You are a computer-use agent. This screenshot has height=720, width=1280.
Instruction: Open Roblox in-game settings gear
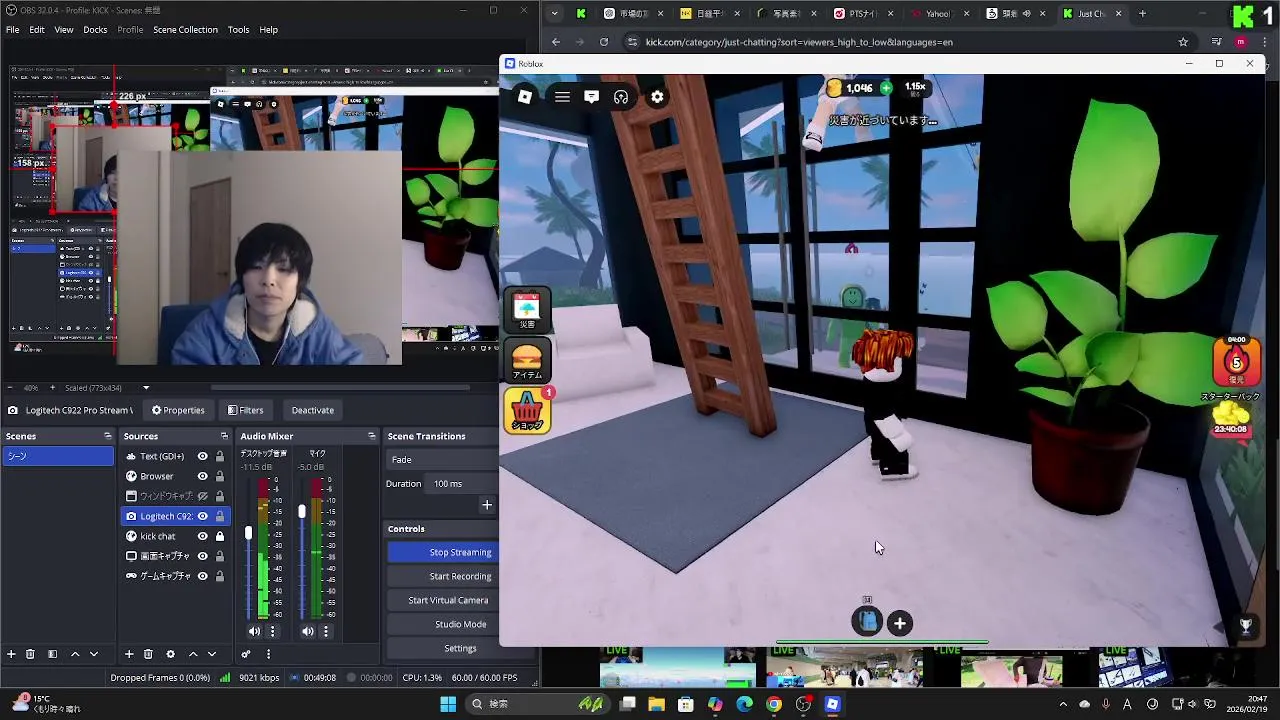tap(657, 97)
